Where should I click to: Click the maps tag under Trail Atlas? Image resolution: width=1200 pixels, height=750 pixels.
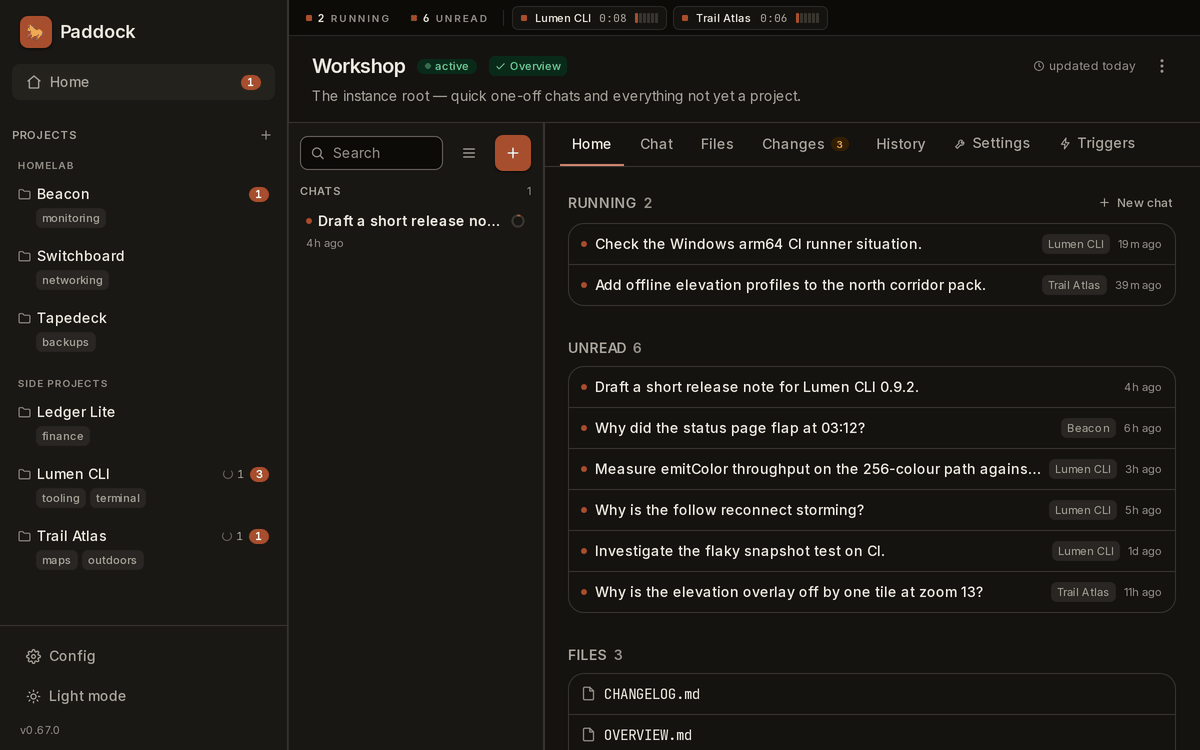tap(57, 560)
